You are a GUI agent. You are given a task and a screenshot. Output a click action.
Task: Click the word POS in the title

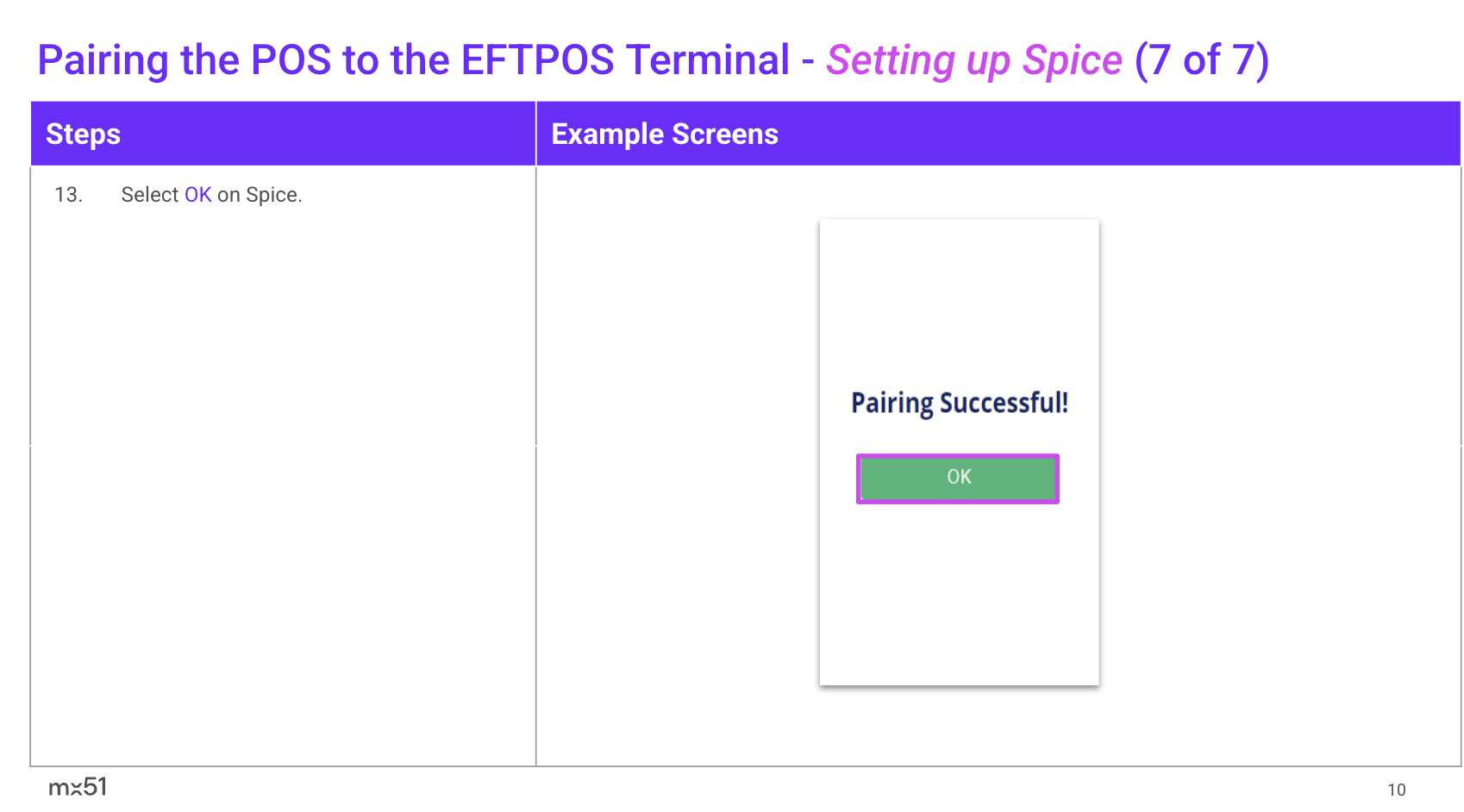[x=291, y=60]
